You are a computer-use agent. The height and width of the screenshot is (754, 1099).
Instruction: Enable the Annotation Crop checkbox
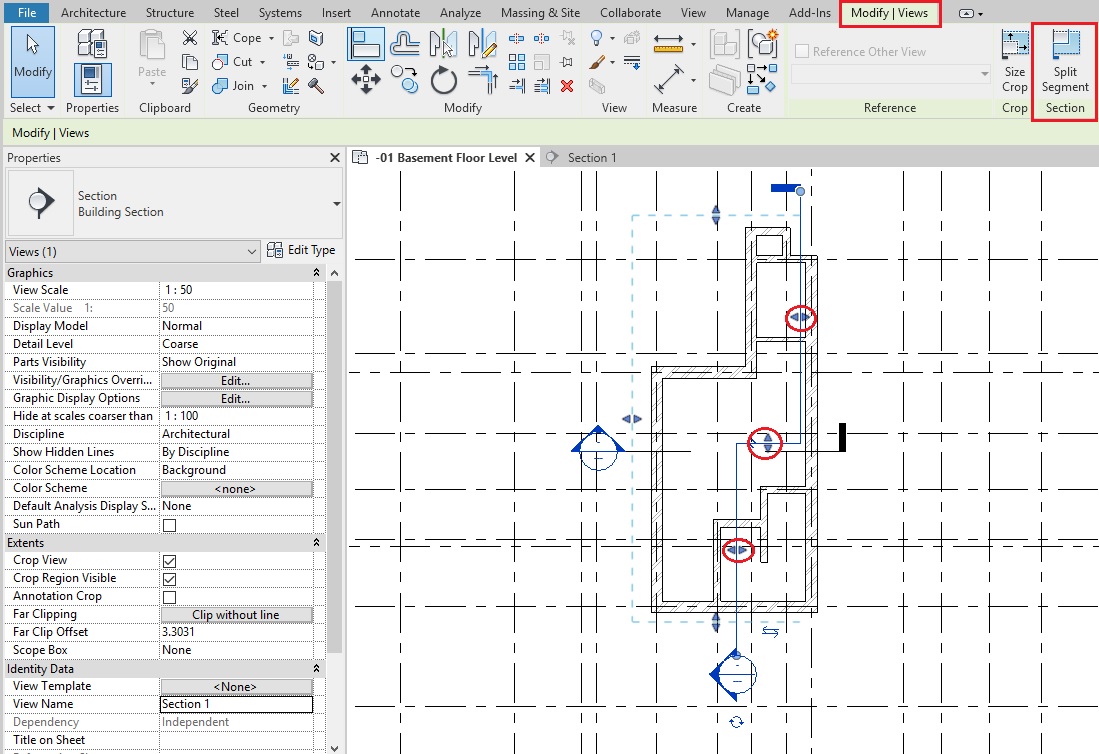click(x=169, y=597)
